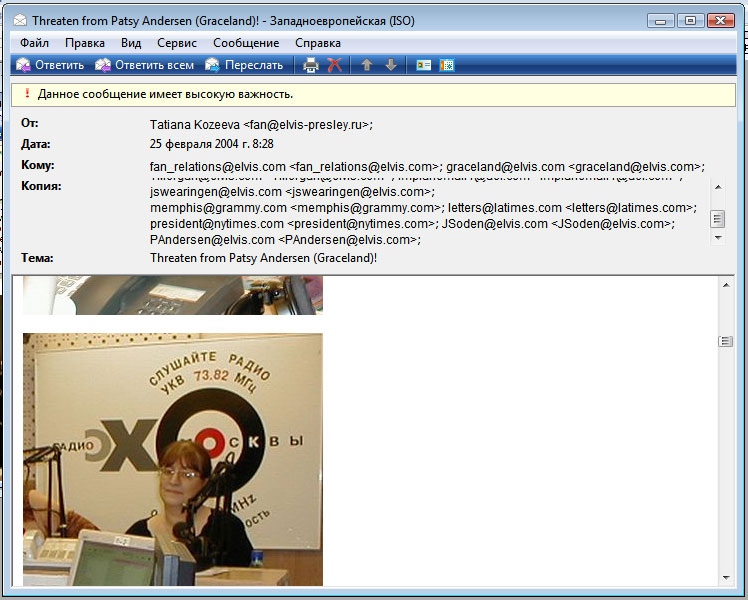Click Ответить всем to reply all
Viewport: 748px width, 600px height.
pos(145,65)
